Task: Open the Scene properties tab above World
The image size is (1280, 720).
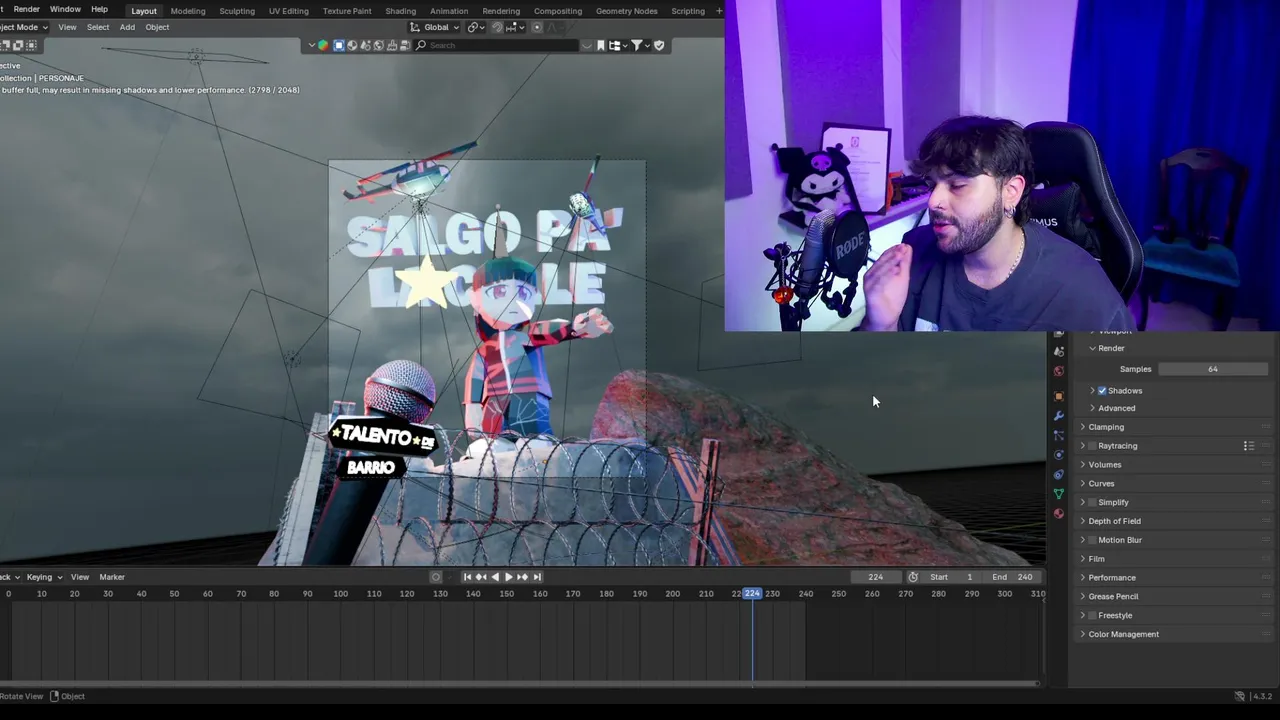Action: tap(1059, 351)
